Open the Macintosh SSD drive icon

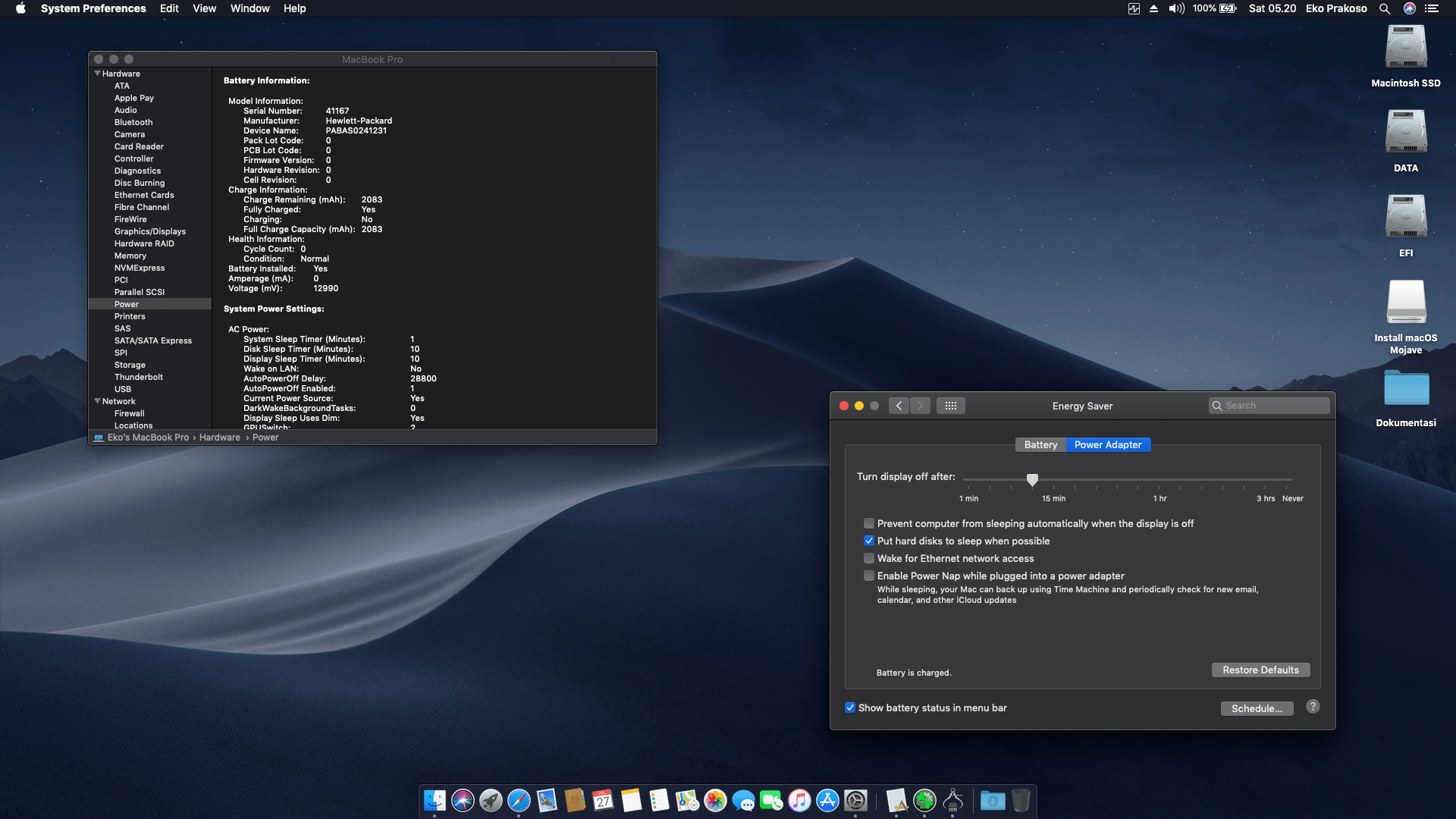(1405, 48)
